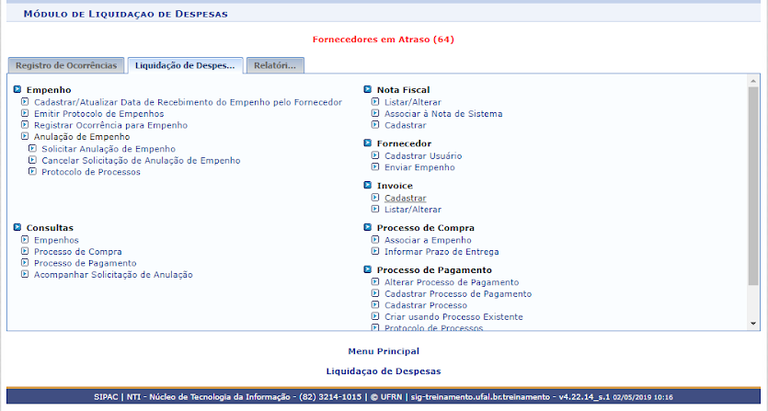Click the arrow icon beside Cancelar Solicitação de Anulação
768x411 pixels.
coord(32,160)
